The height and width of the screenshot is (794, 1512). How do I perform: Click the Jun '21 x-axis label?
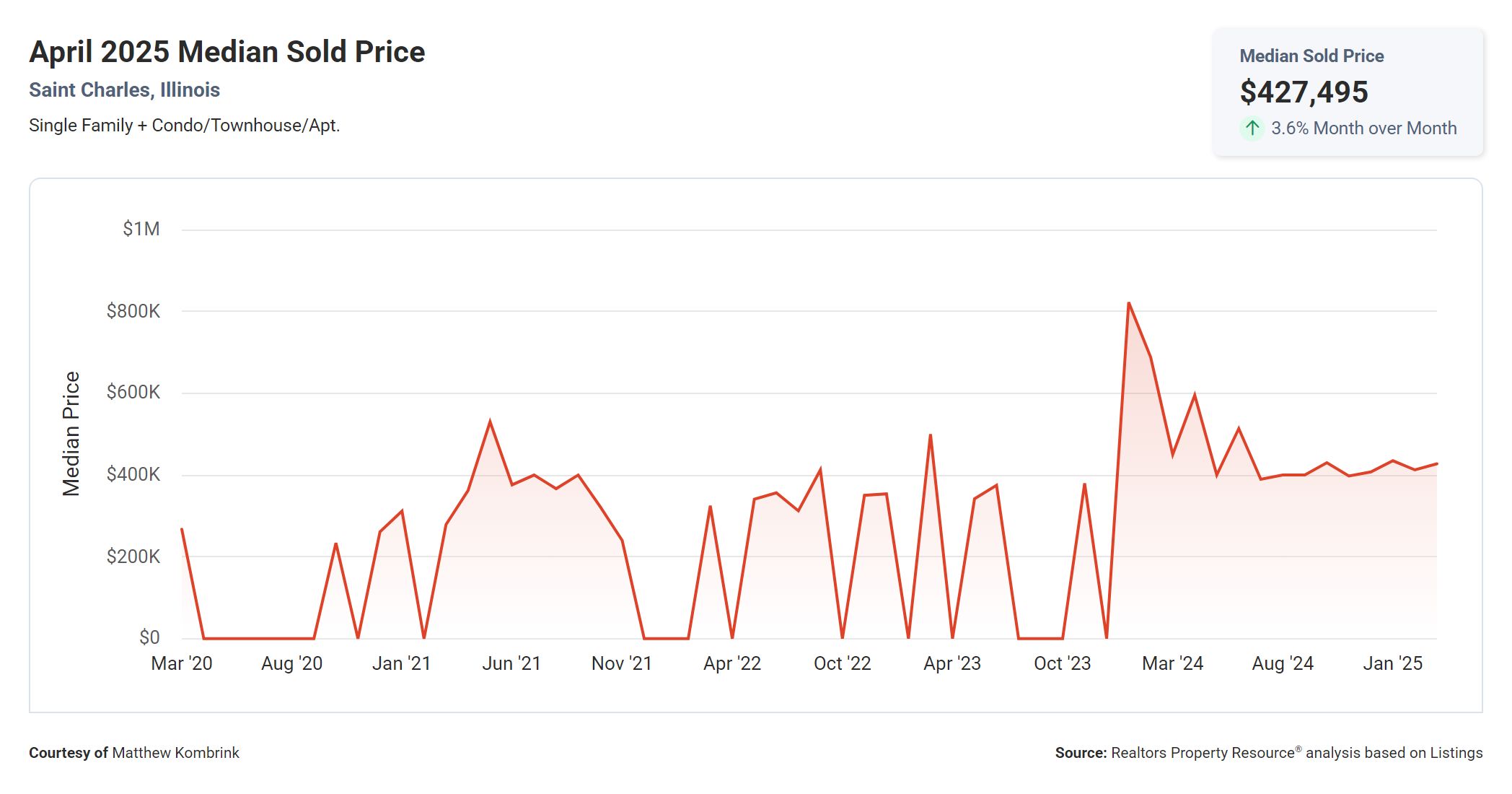pos(511,663)
